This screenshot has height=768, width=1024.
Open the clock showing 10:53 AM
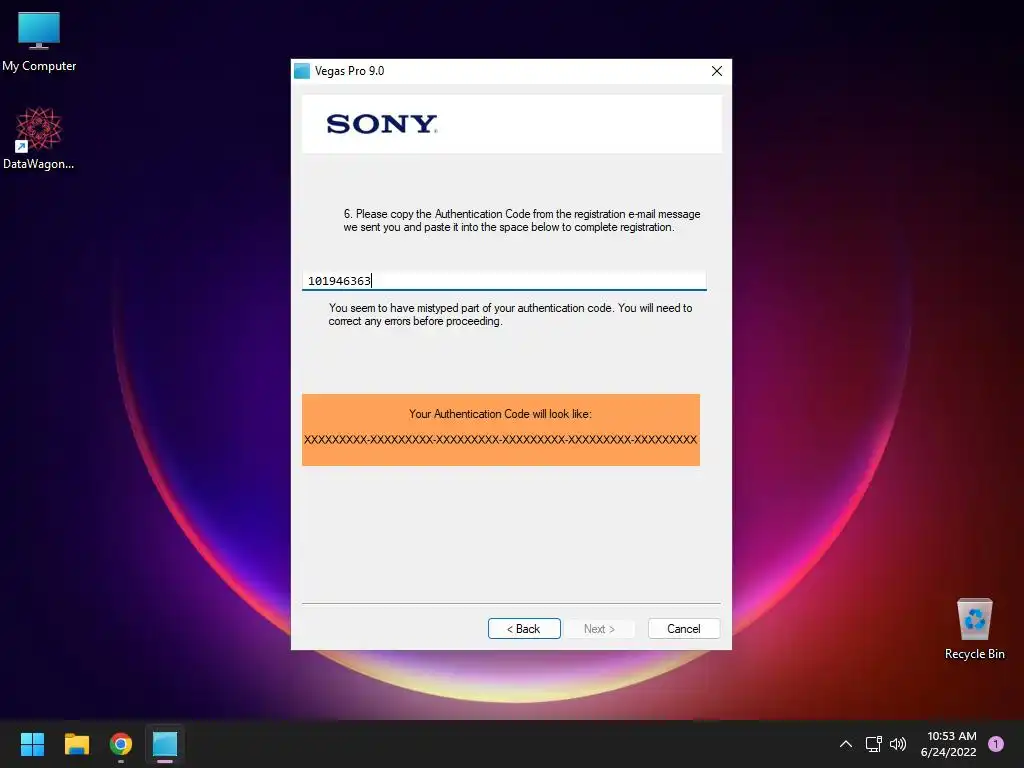949,744
